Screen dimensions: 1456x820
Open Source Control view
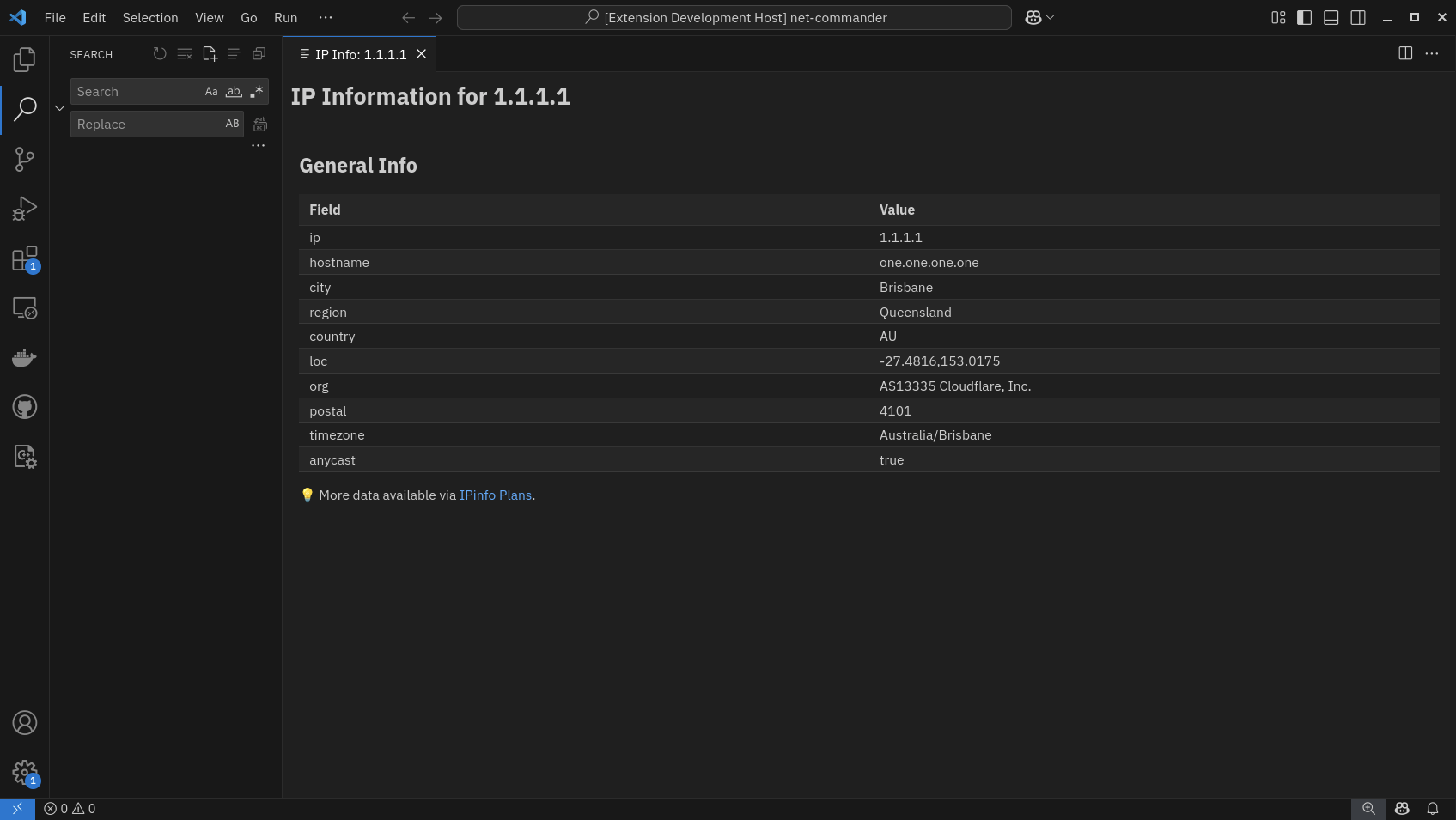click(25, 159)
